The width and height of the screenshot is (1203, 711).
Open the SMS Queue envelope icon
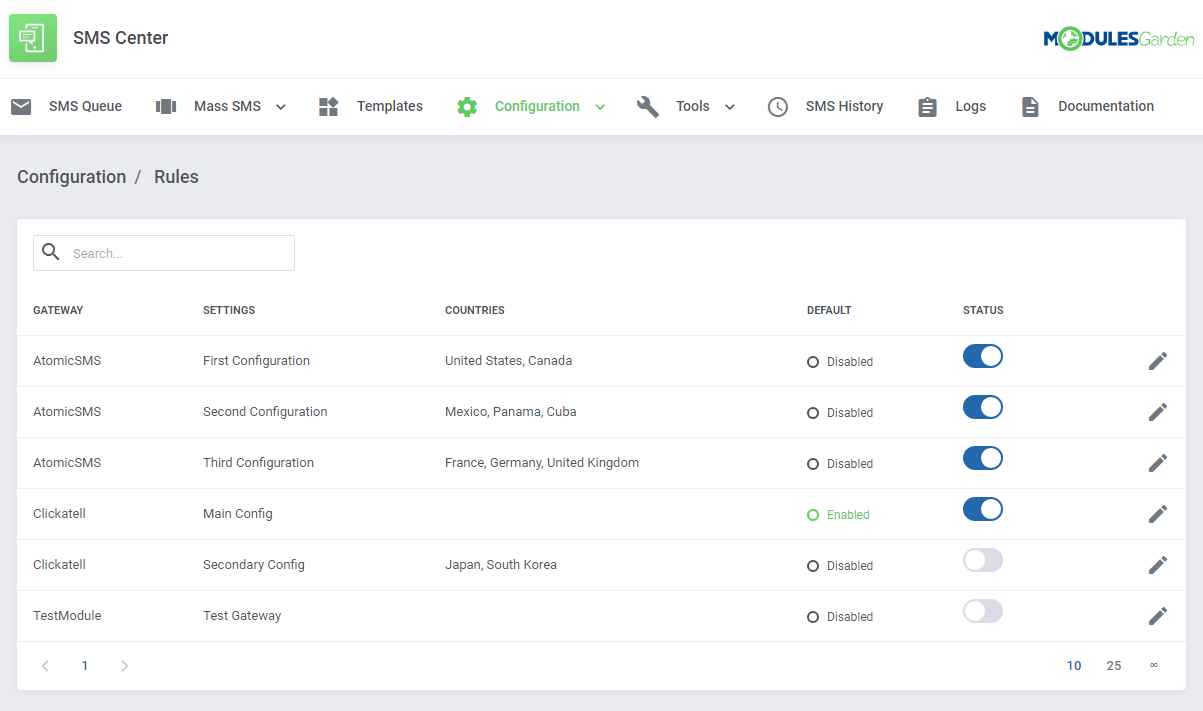(21, 105)
